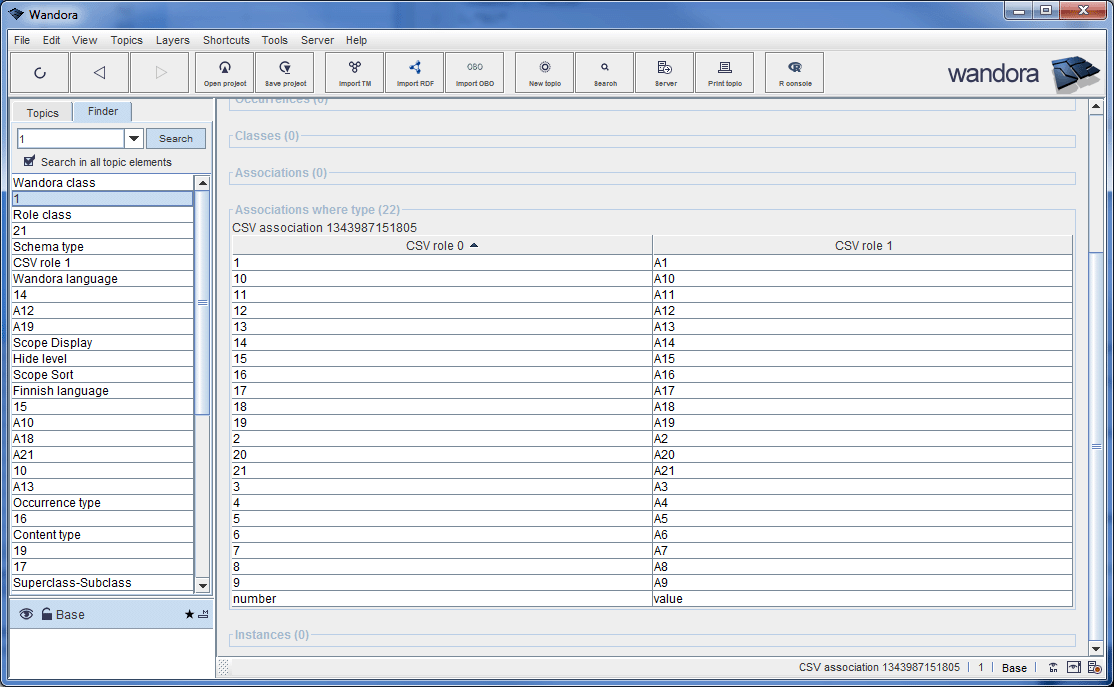This screenshot has height=687, width=1114.
Task: Open the finder search history dropdown
Action: point(133,138)
